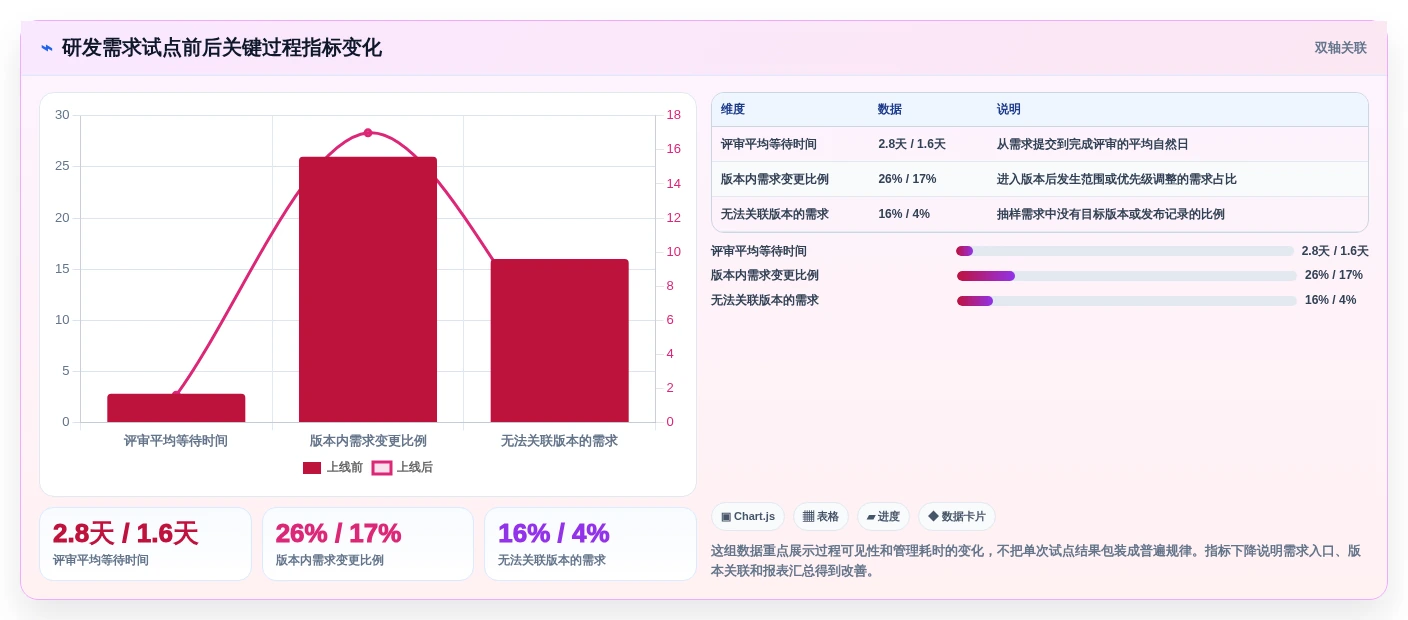Image resolution: width=1408 pixels, height=620 pixels.
Task: Click the 维度 column header
Action: click(733, 110)
